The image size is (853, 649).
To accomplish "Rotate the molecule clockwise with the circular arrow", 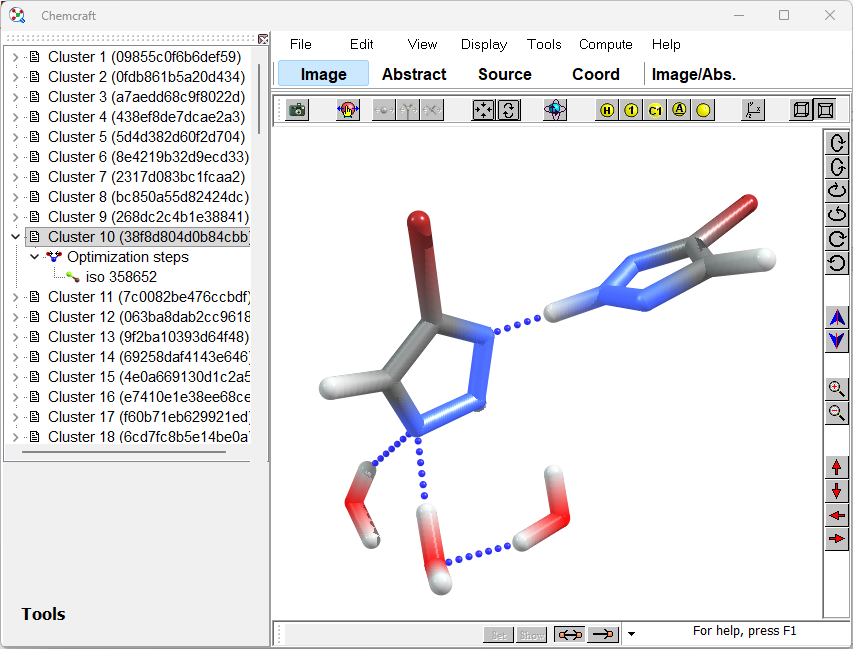I will (x=837, y=239).
